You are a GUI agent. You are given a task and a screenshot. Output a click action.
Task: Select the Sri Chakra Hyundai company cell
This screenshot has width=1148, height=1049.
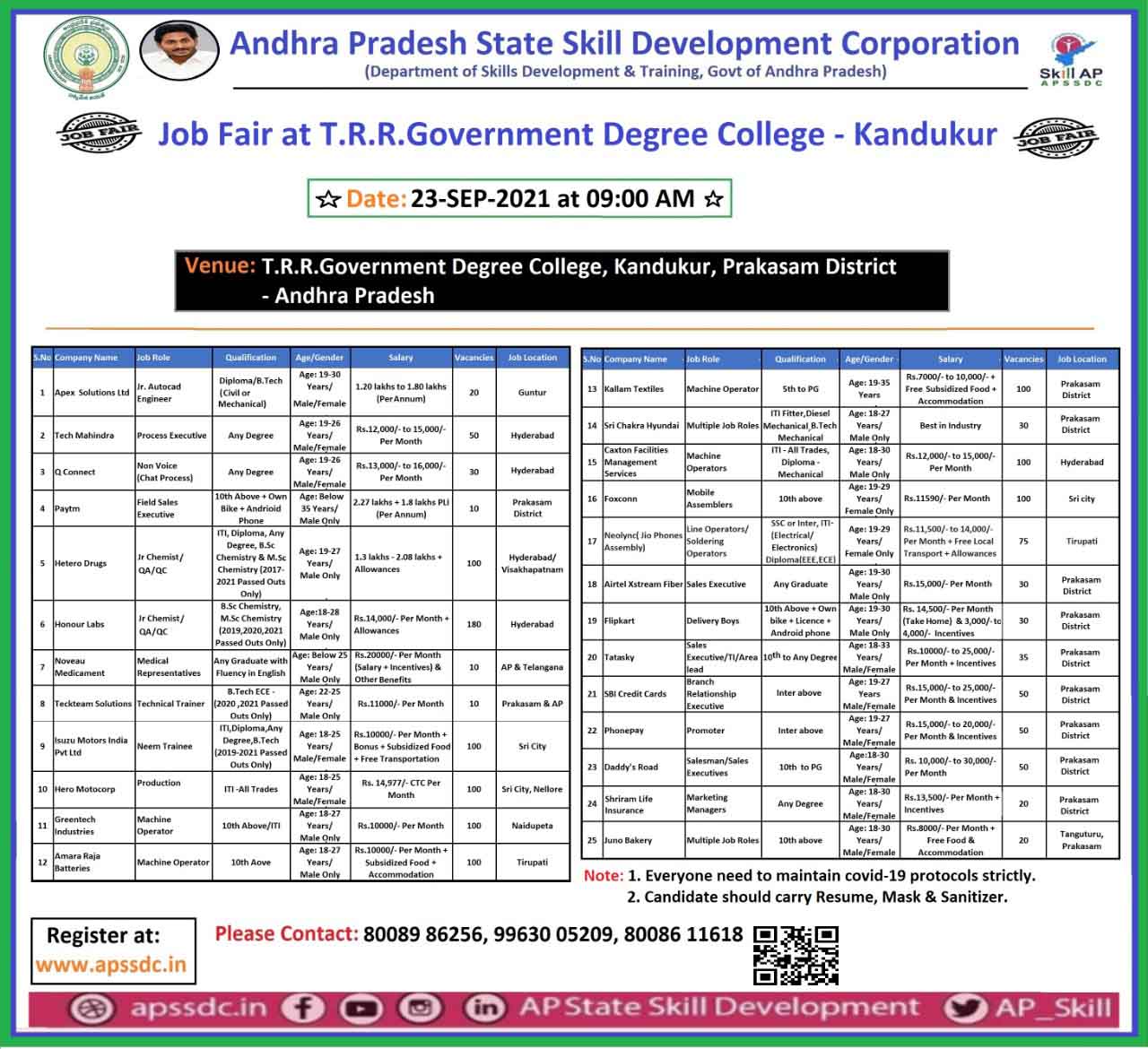643,425
